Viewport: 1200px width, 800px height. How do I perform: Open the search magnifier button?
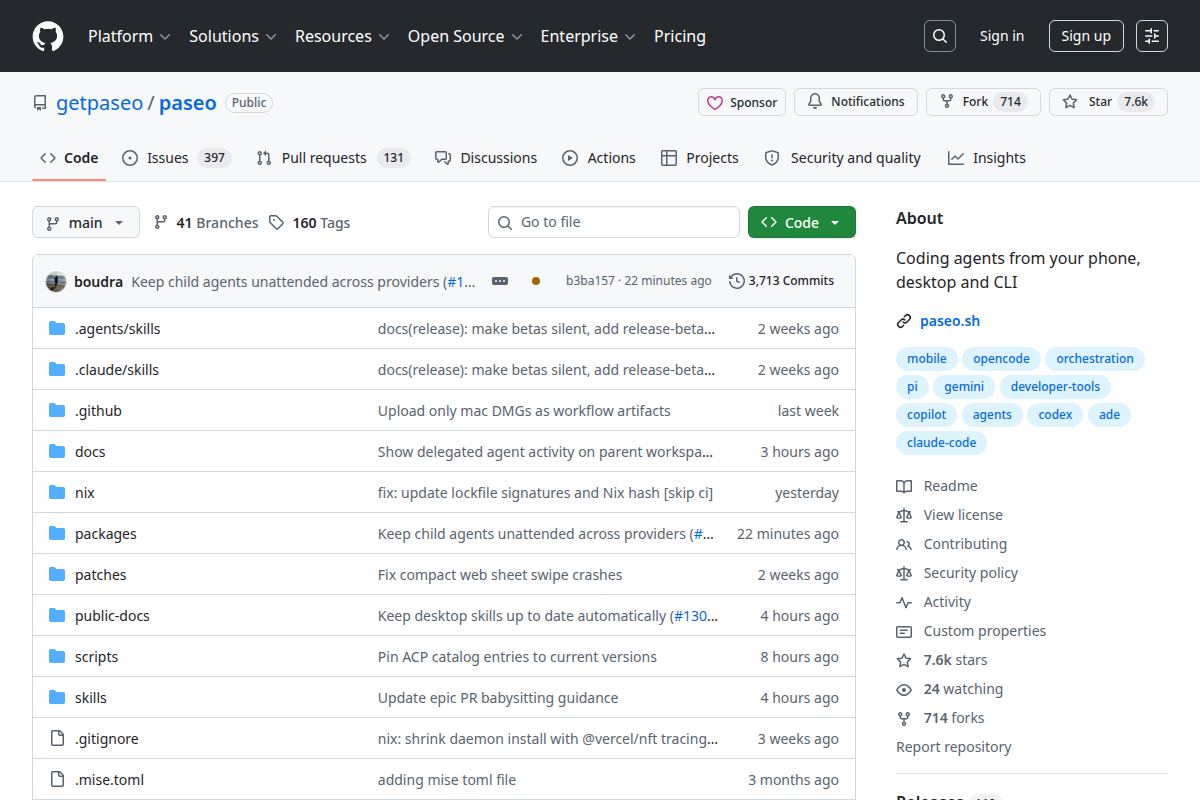[939, 36]
